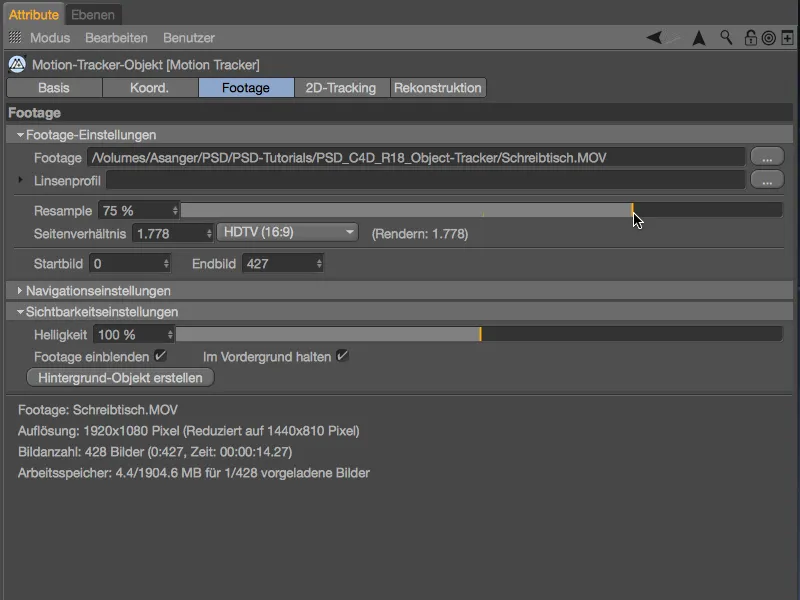The image size is (800, 600).
Task: Click the up arrow navigation icon
Action: (x=699, y=38)
